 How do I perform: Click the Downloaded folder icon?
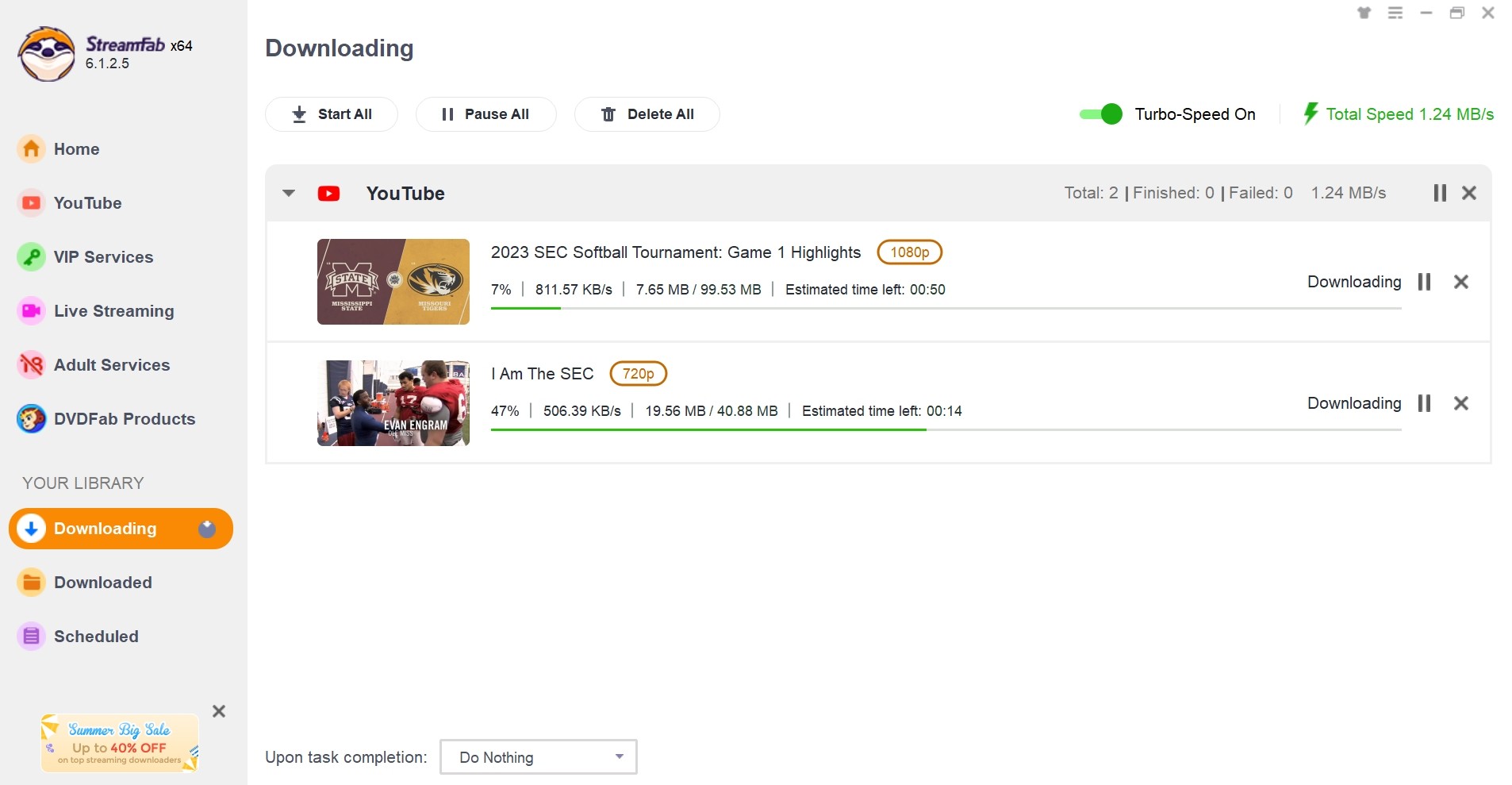pyautogui.click(x=31, y=583)
